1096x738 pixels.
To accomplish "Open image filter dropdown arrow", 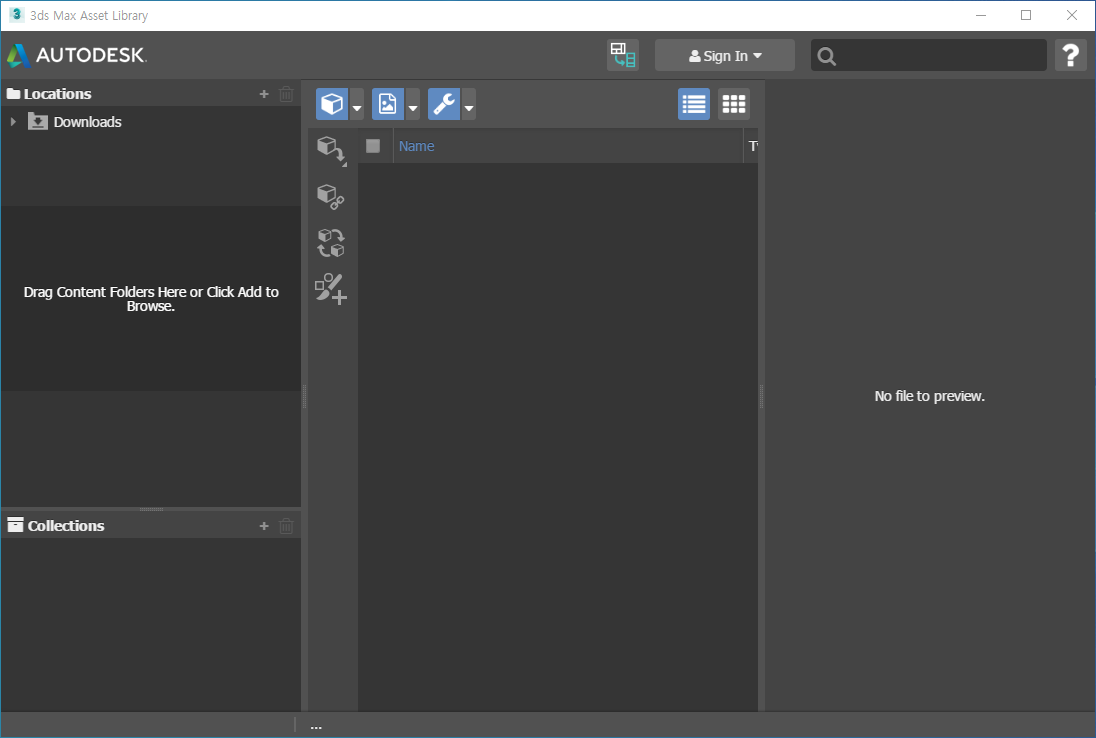I will tap(412, 105).
